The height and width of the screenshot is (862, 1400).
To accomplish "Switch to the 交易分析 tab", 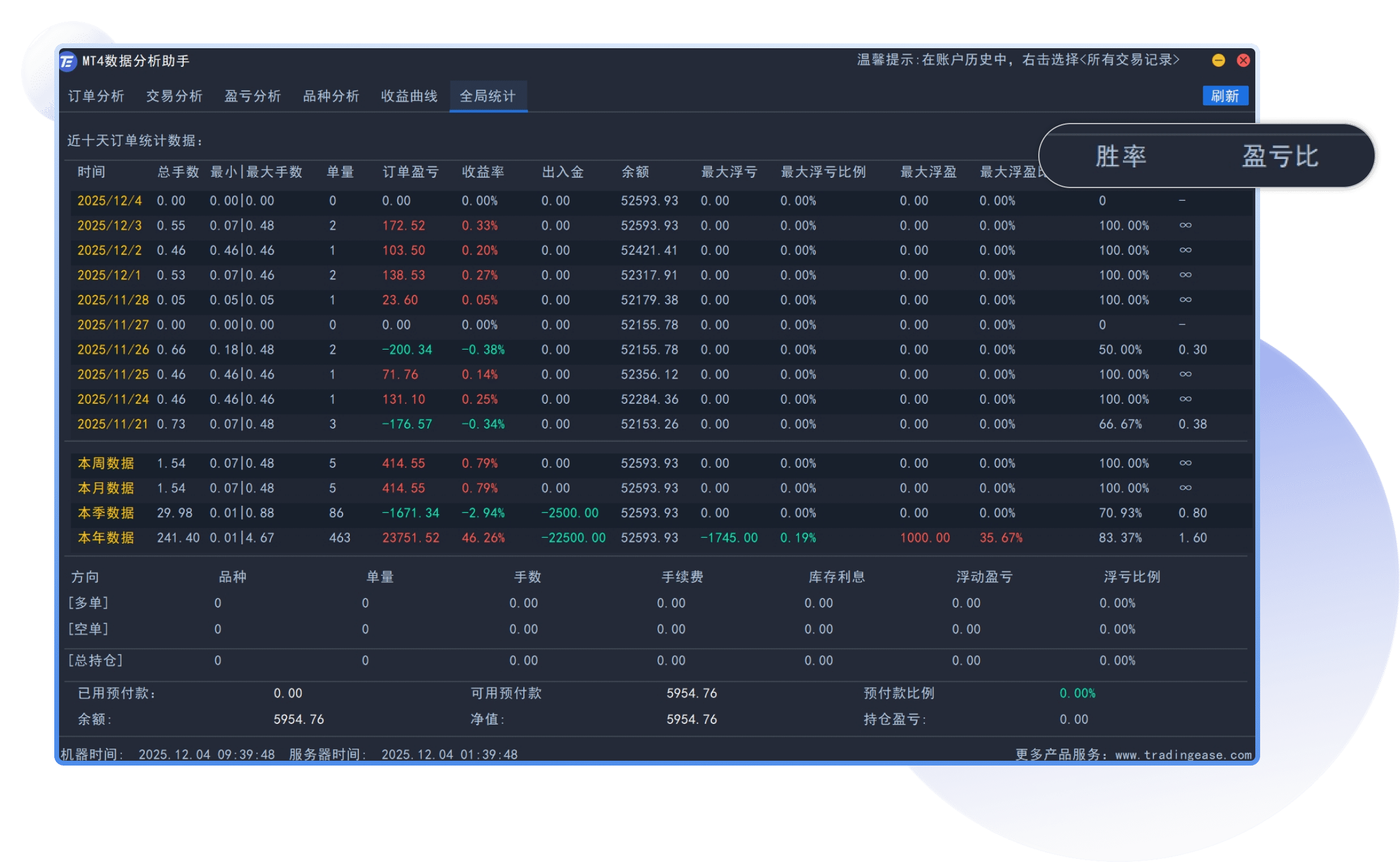I will (174, 96).
